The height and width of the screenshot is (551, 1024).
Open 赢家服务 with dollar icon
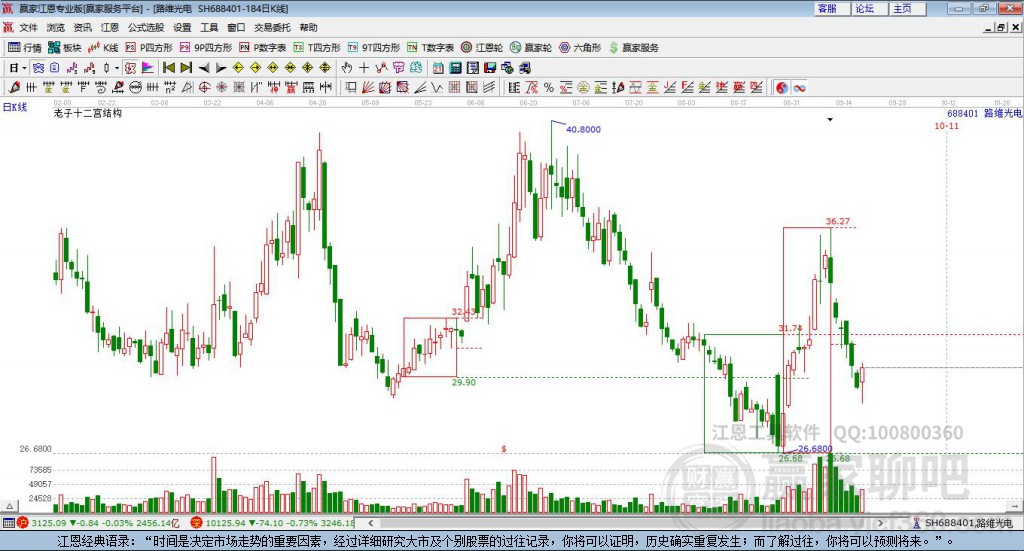(x=633, y=48)
